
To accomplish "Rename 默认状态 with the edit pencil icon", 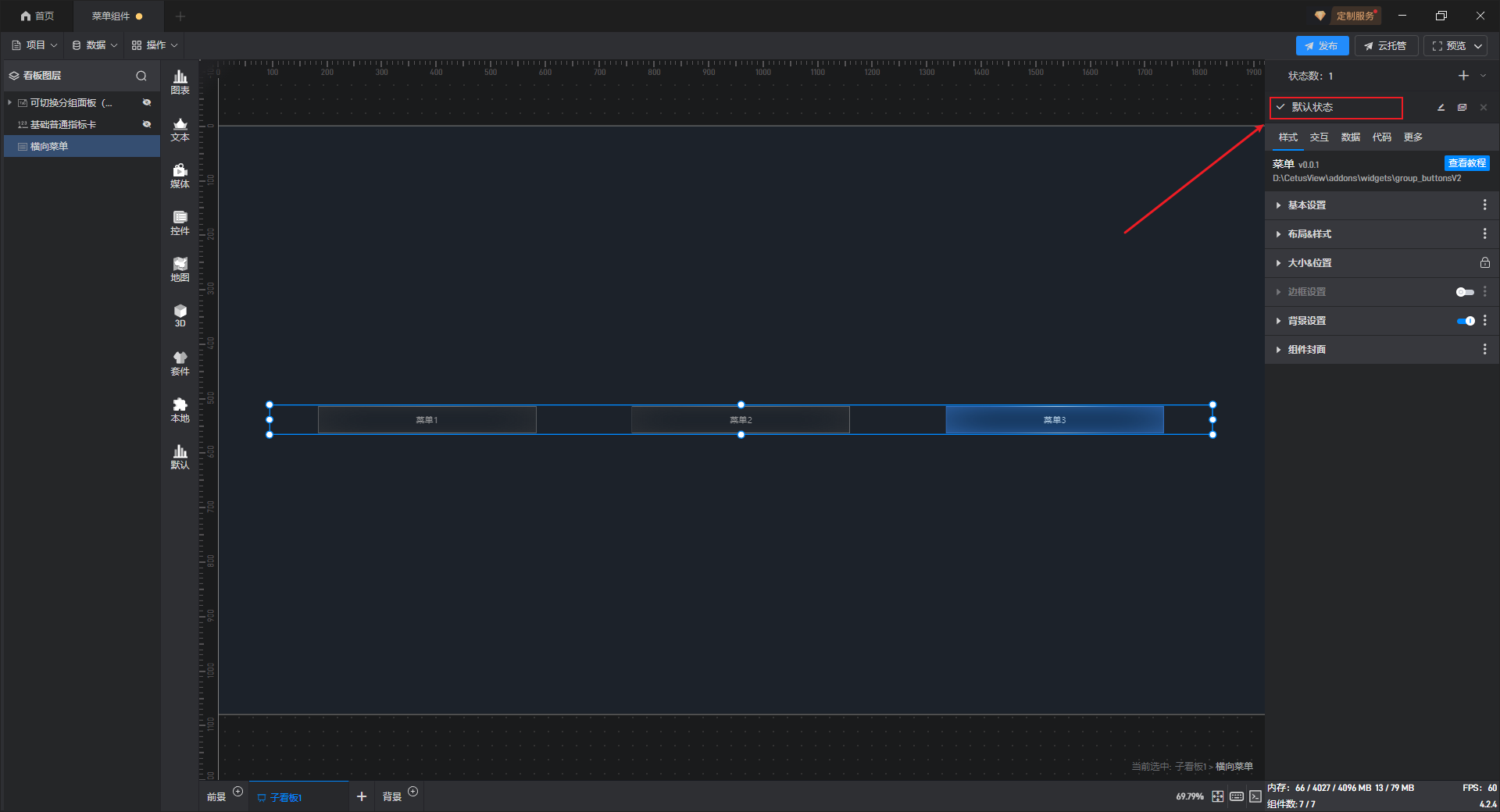I will [1441, 108].
